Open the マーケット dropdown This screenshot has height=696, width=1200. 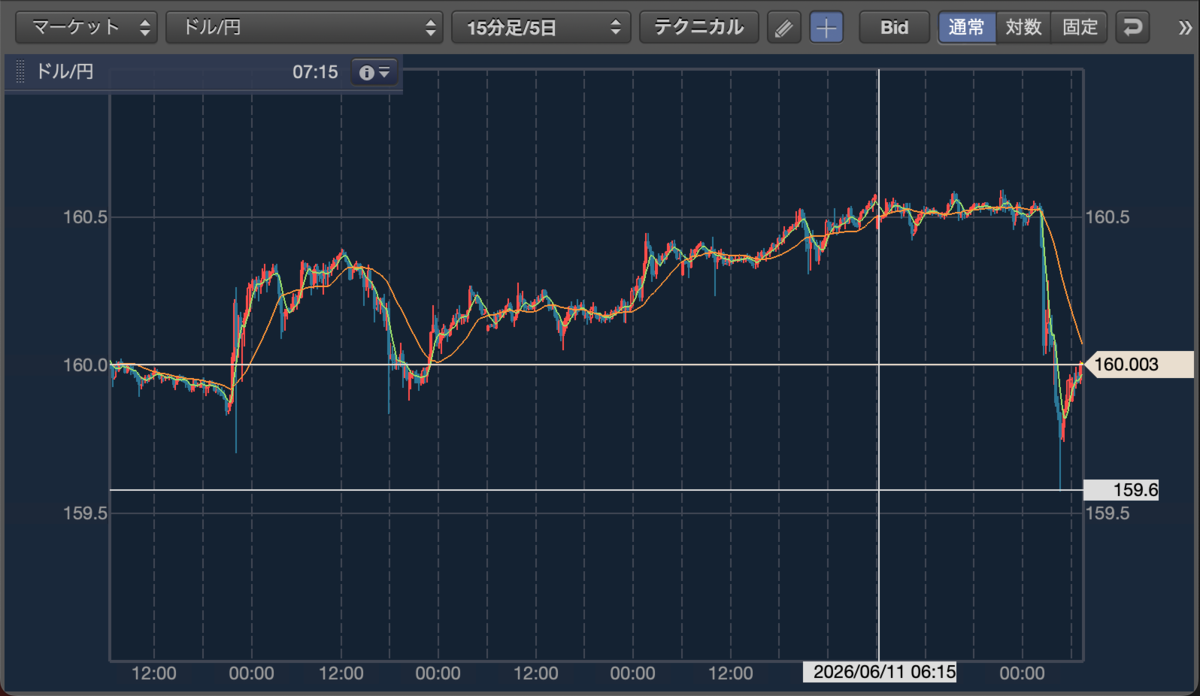(x=89, y=27)
